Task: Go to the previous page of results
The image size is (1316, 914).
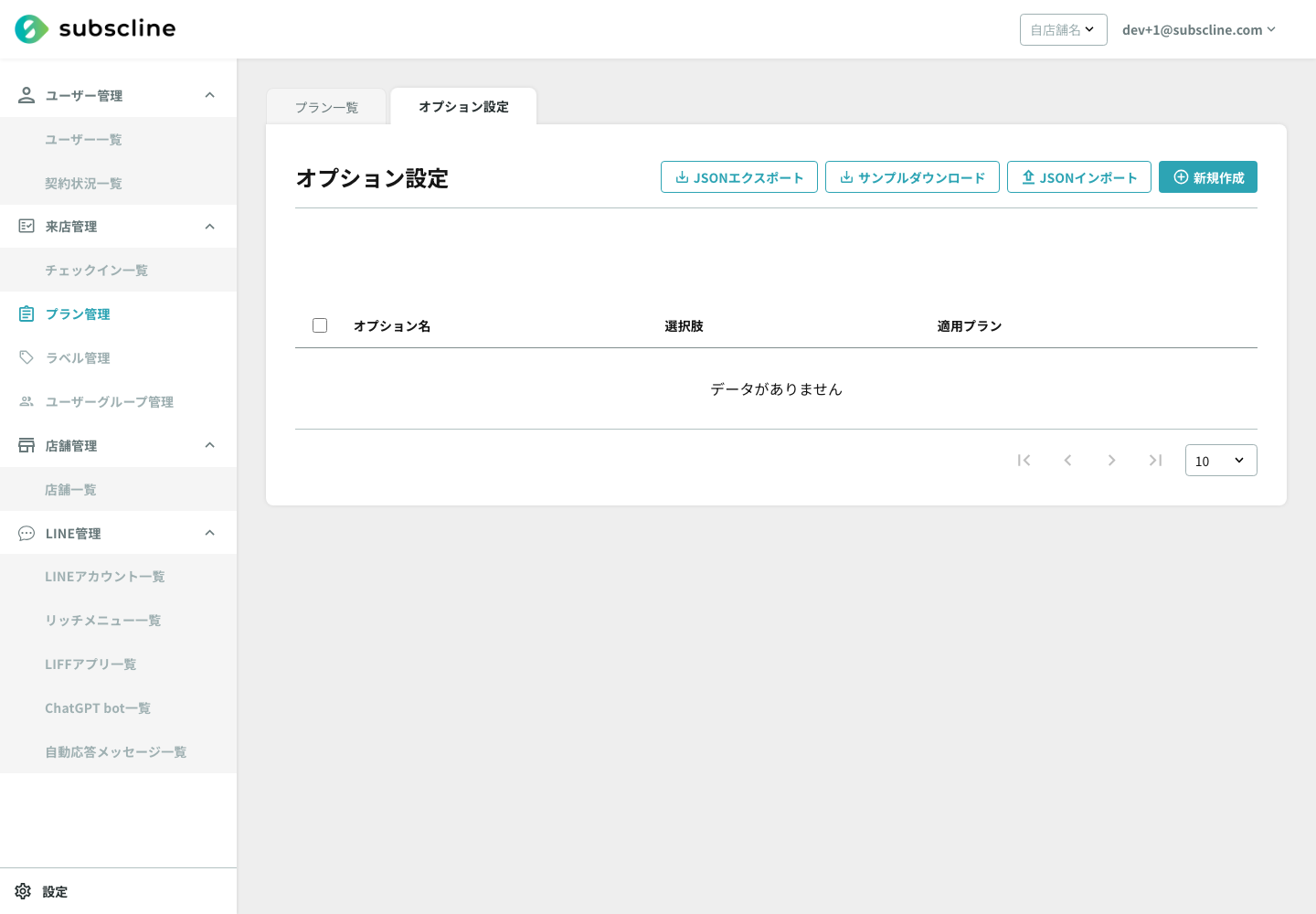Action: (x=1067, y=460)
